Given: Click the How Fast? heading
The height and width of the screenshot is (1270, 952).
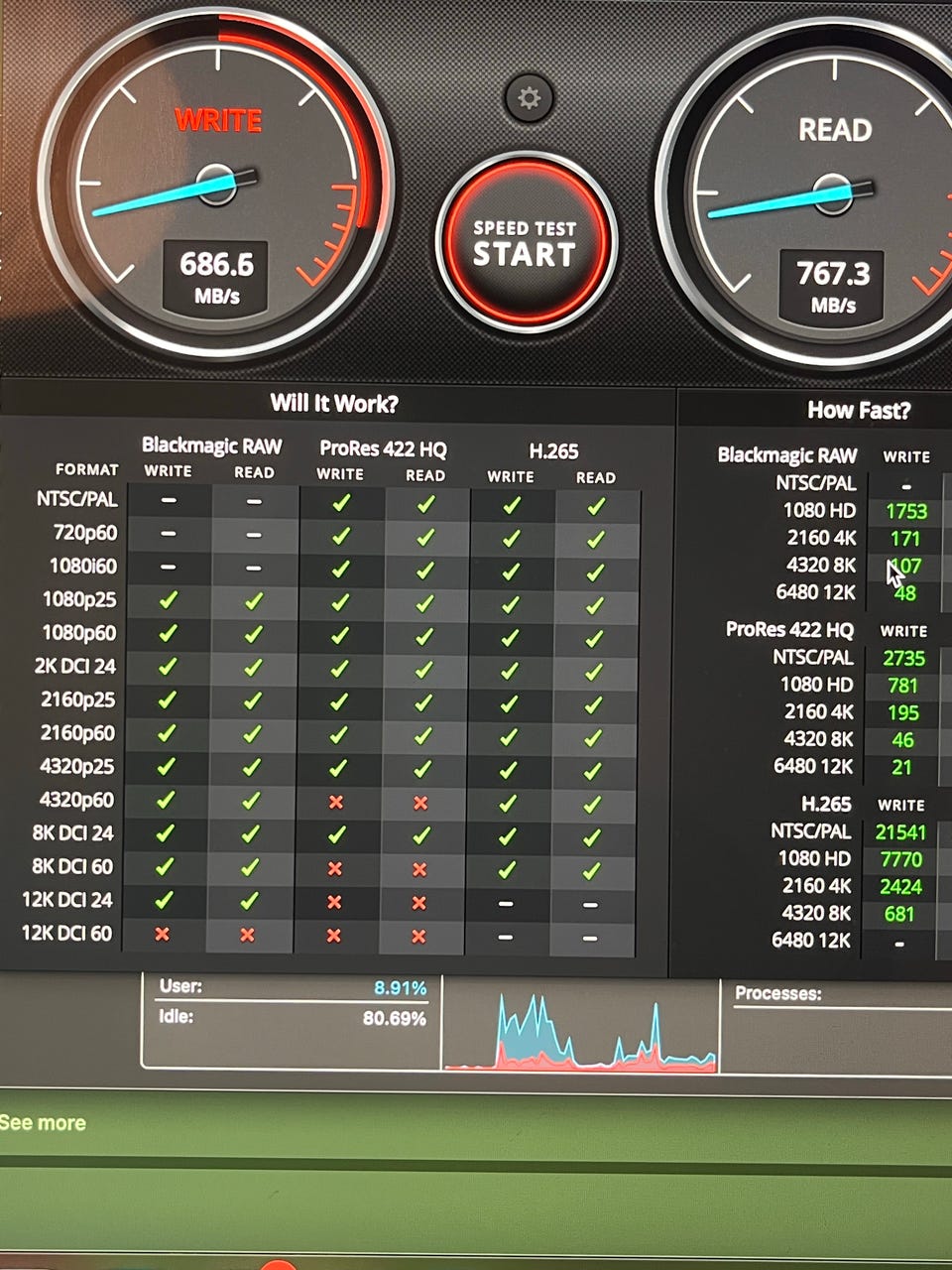Looking at the screenshot, I should click(859, 410).
